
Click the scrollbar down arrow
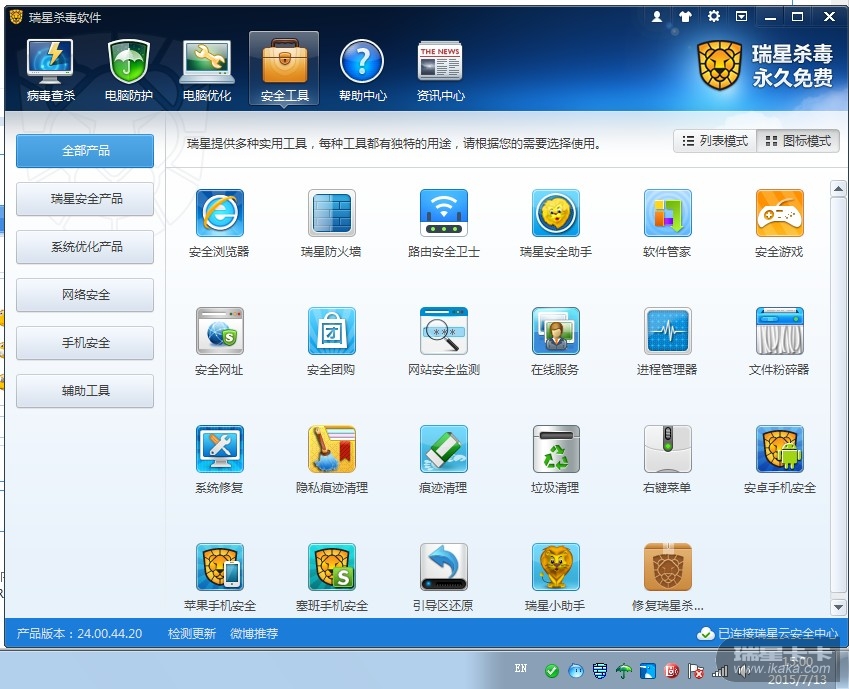tap(838, 607)
